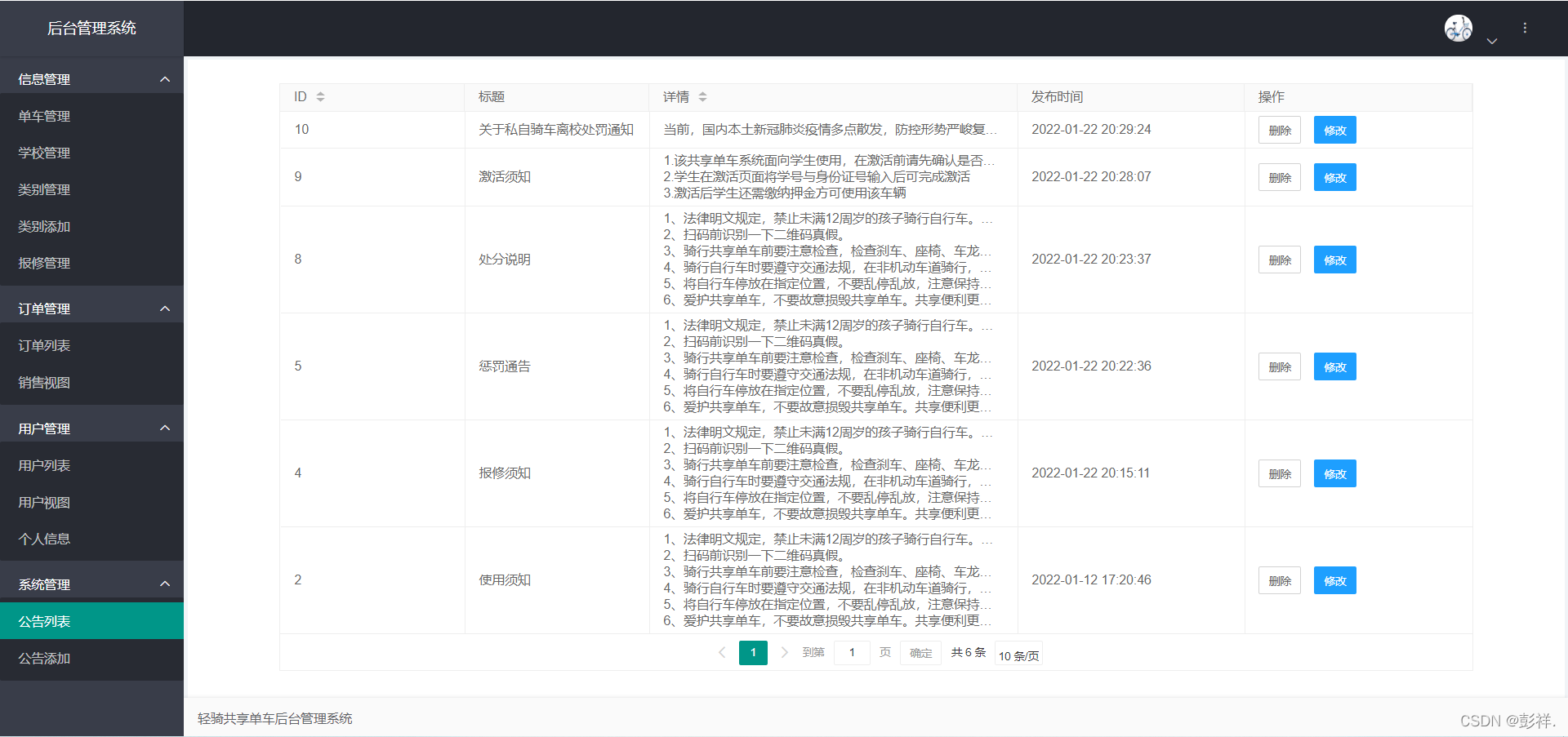Edit the 激活须知 announcement
This screenshot has height=737, width=1568.
click(1335, 177)
